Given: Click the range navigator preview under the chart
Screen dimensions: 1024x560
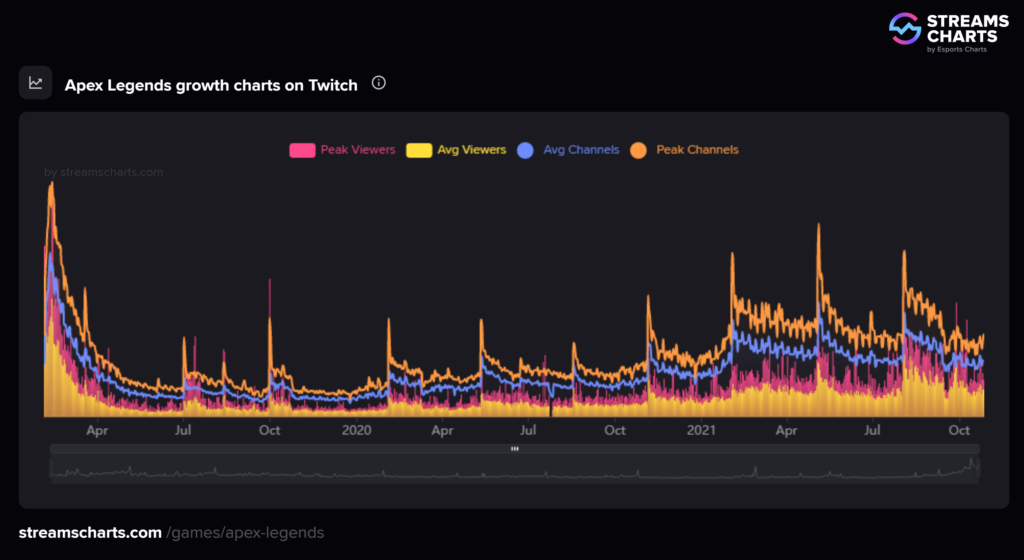Looking at the screenshot, I should coord(514,470).
